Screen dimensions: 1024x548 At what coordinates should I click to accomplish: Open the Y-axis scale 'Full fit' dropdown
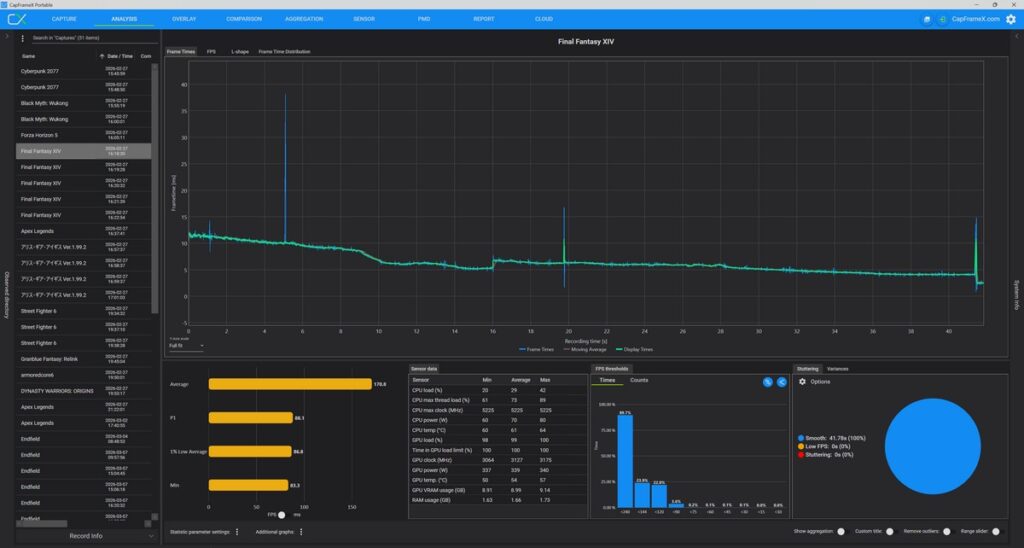tap(186, 346)
